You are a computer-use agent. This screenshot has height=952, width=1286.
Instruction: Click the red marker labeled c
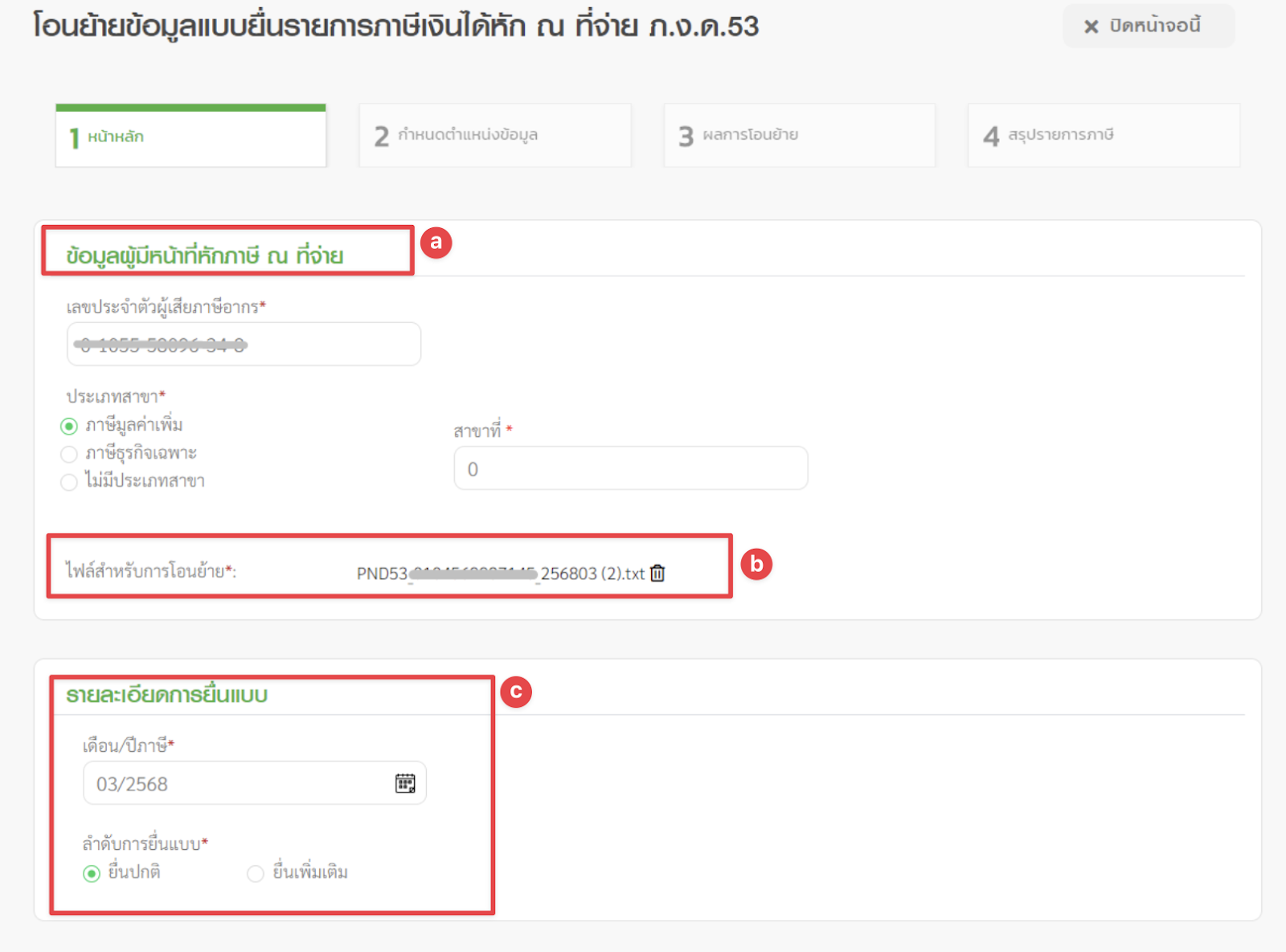[x=516, y=692]
